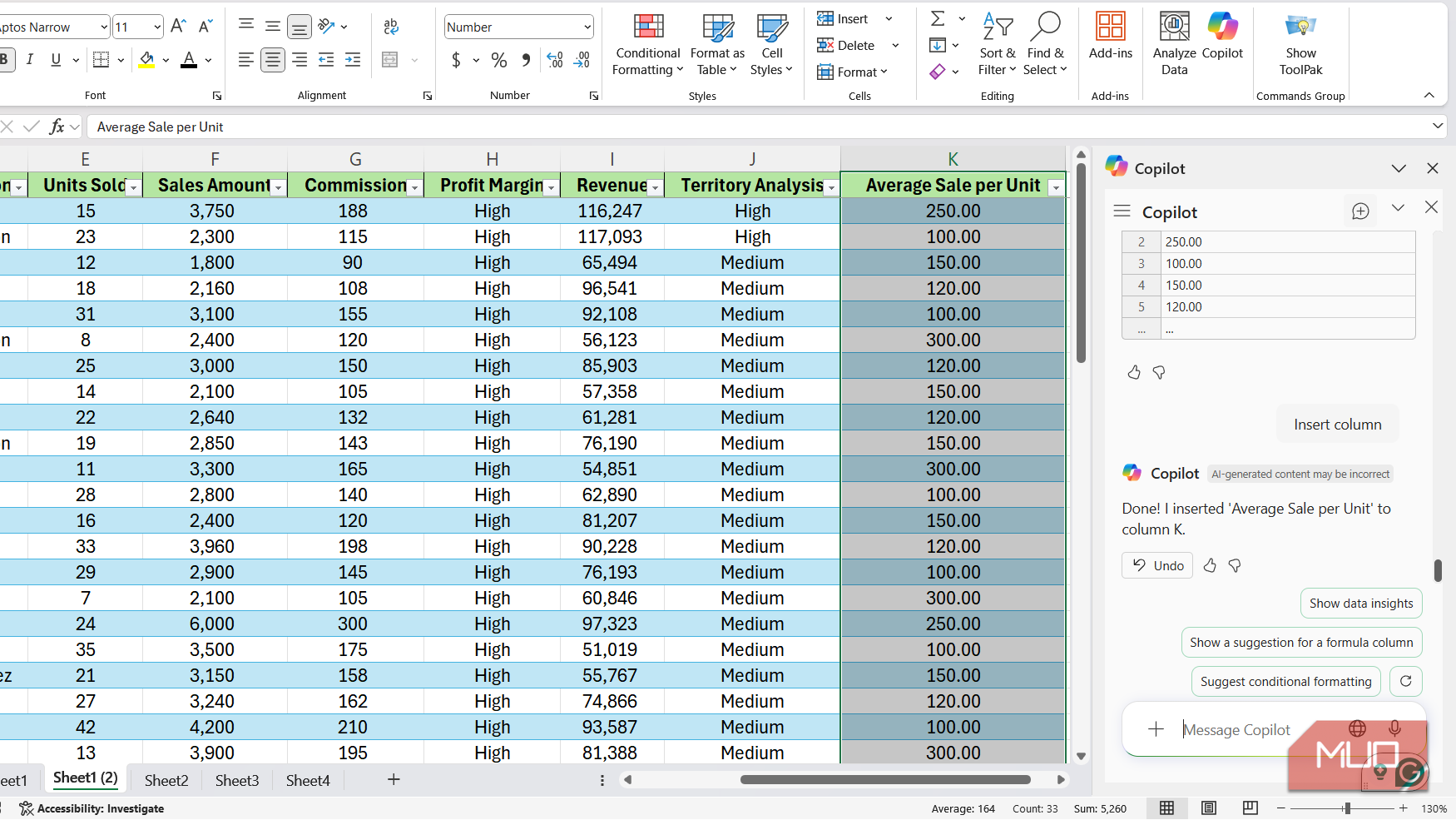Screen dimensions: 1456x820
Task: Click thumbs up on Copilot reply
Action: pos(1210,565)
